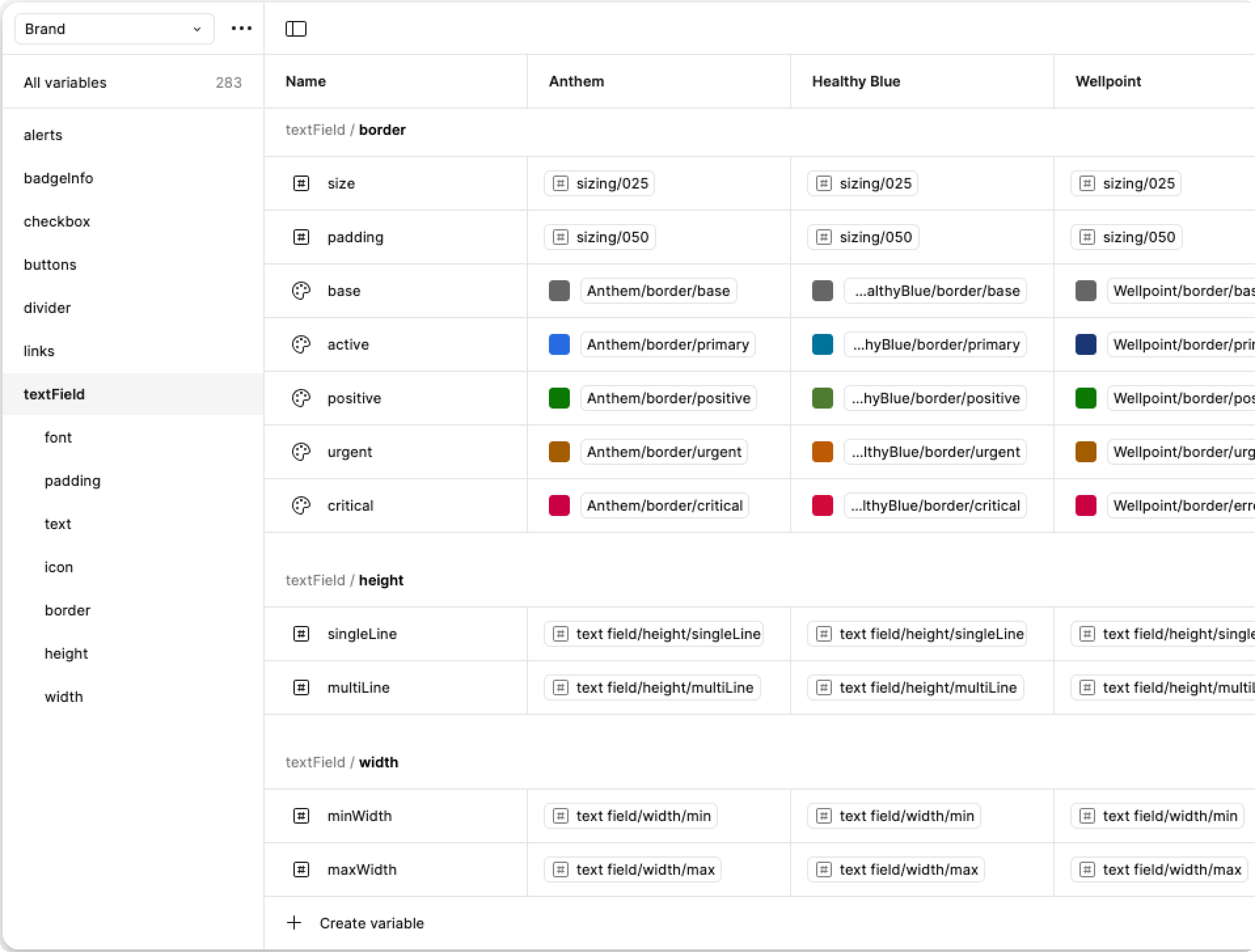Screen dimensions: 1255x952
Task: Select the border subgroup under textField
Action: (67, 610)
